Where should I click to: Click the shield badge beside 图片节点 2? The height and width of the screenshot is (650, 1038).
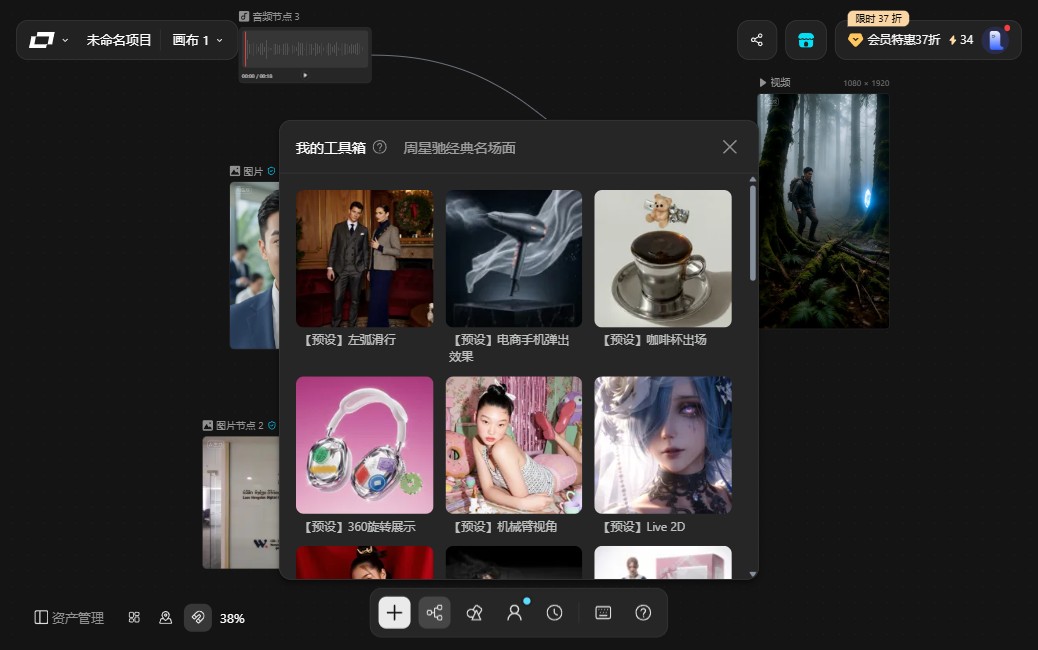272,425
